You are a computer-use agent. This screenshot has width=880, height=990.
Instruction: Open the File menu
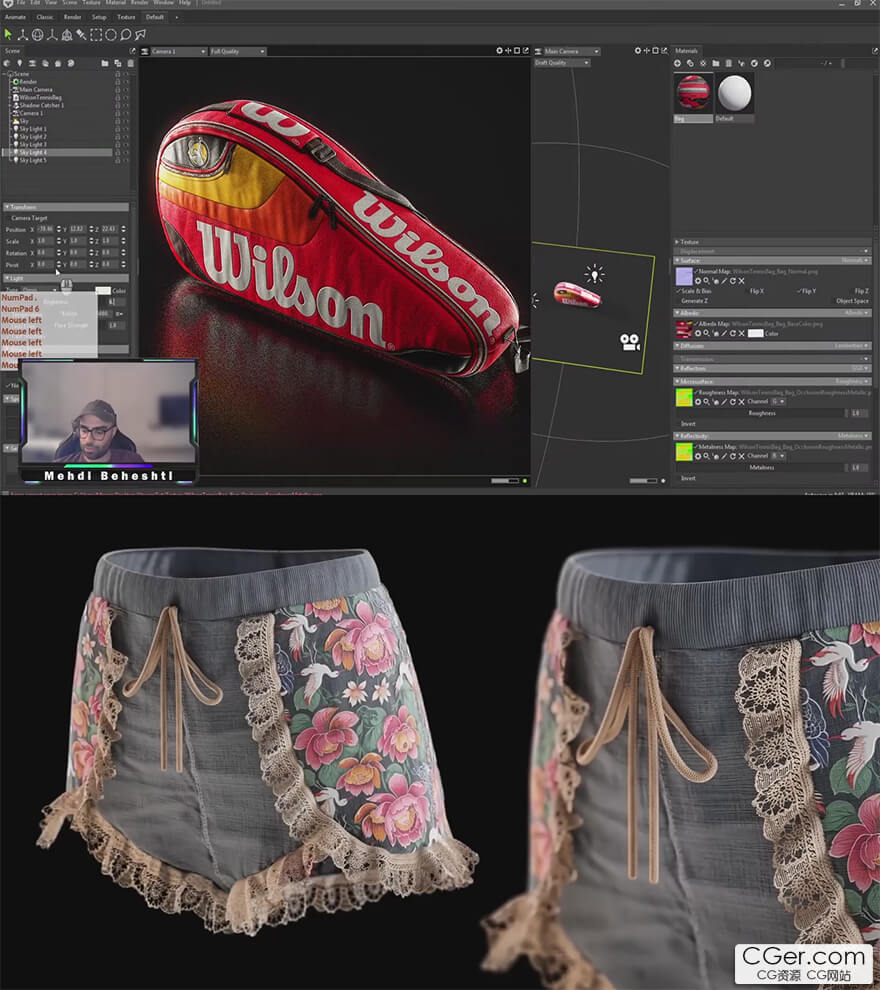[x=21, y=3]
